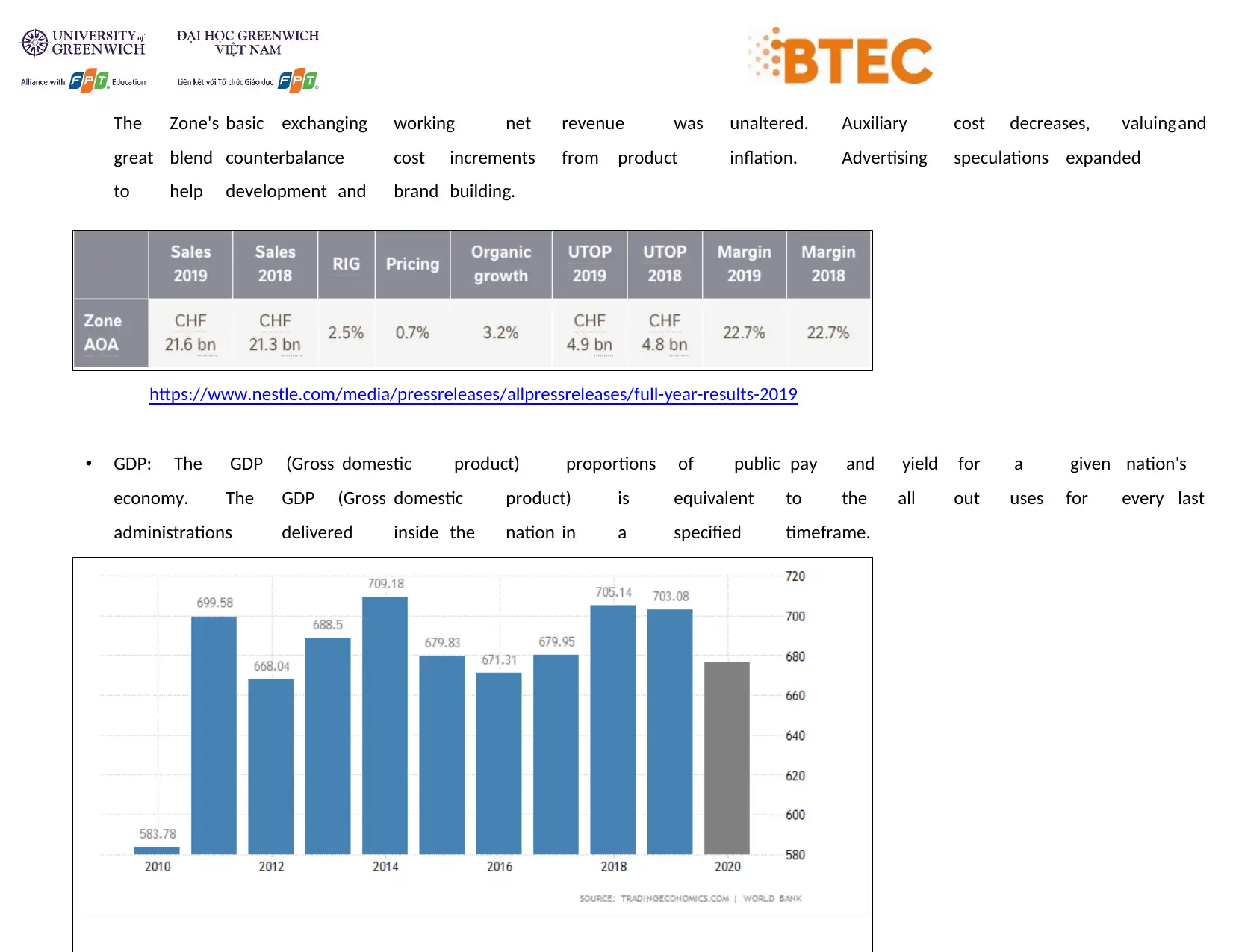Click the 699.58 chart bar
Image resolution: width=1233 pixels, height=952 pixels.
click(214, 735)
